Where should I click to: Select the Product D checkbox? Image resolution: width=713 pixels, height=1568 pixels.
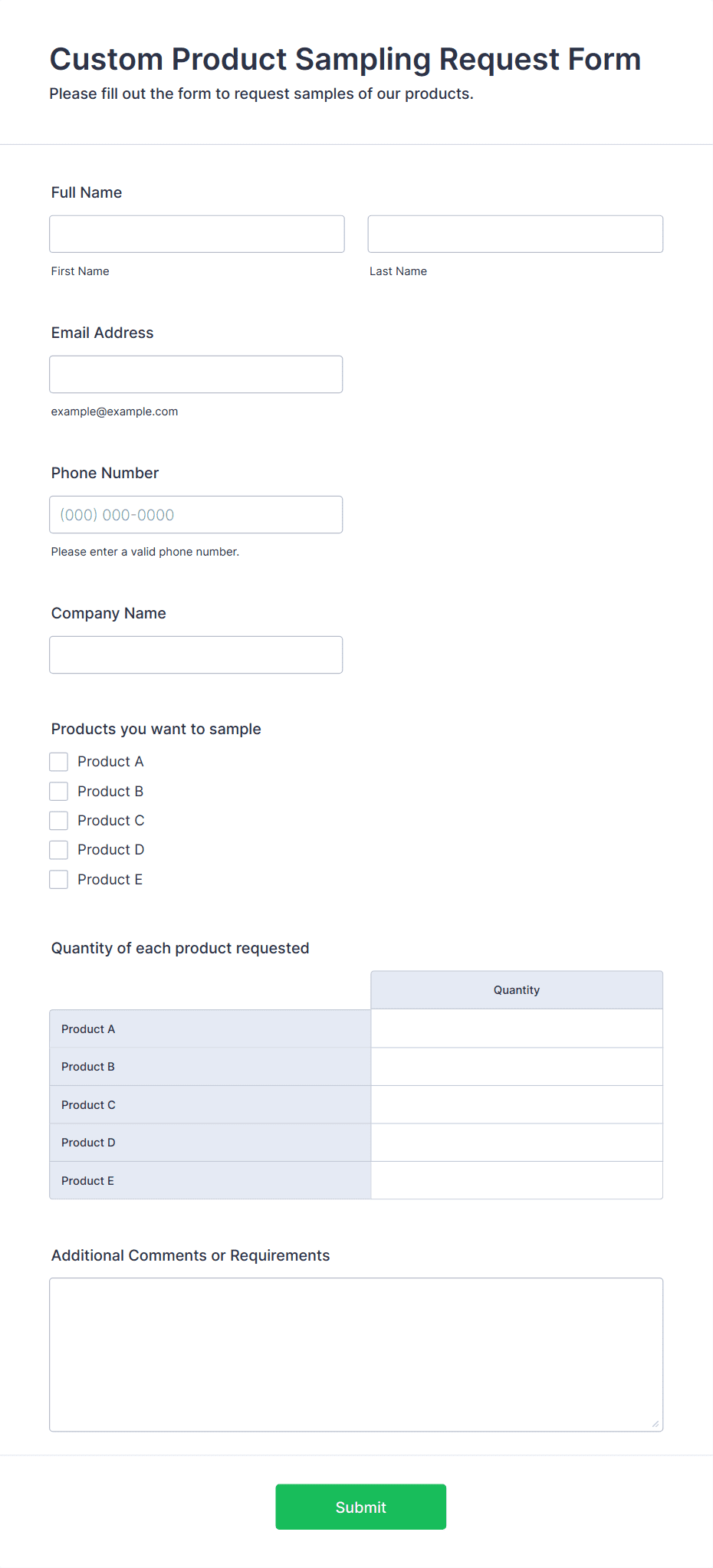click(x=59, y=850)
